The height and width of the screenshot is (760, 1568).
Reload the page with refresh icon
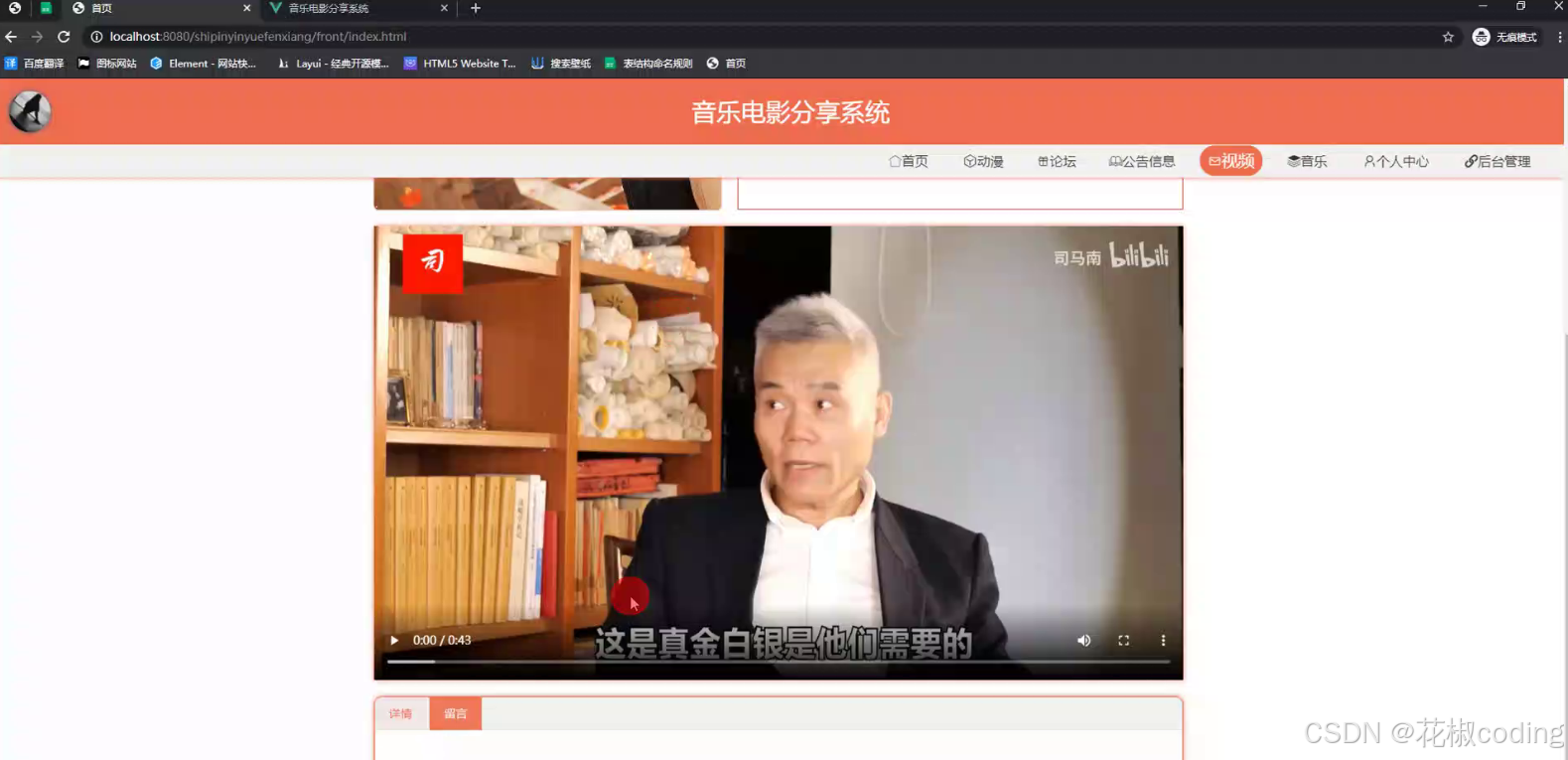(x=64, y=37)
